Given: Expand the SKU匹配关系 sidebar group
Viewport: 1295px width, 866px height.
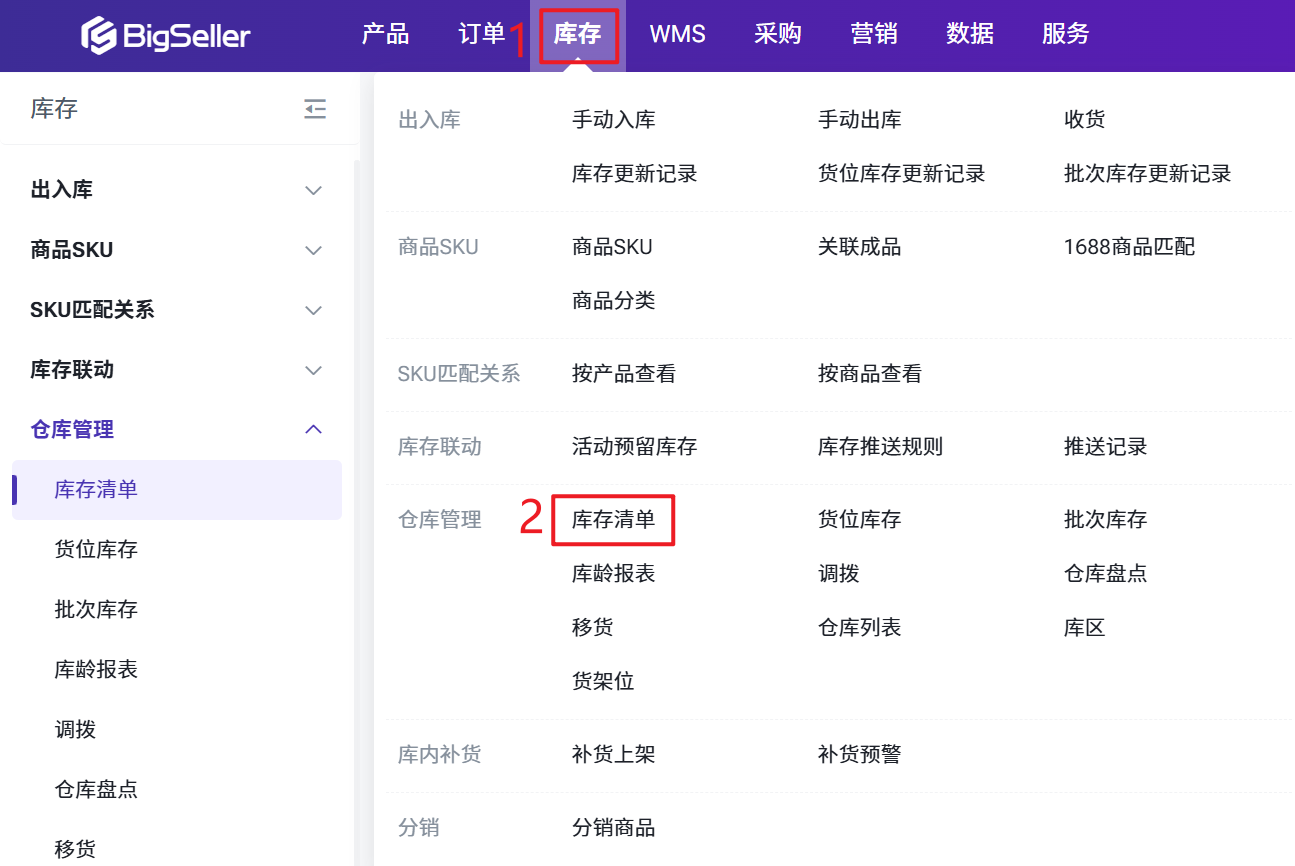Looking at the screenshot, I should (313, 310).
